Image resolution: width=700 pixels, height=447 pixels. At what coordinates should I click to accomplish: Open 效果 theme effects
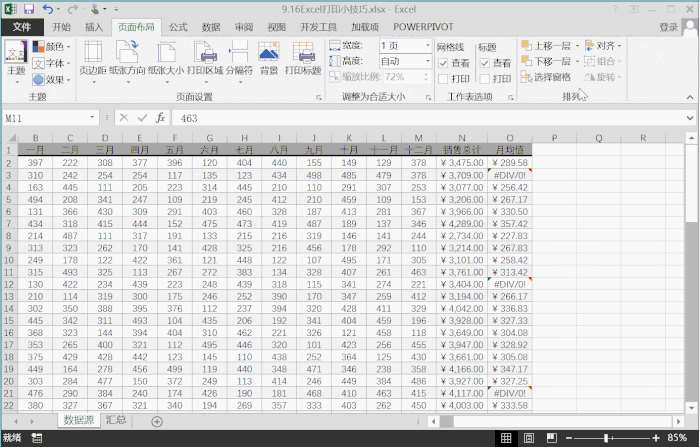[x=51, y=79]
